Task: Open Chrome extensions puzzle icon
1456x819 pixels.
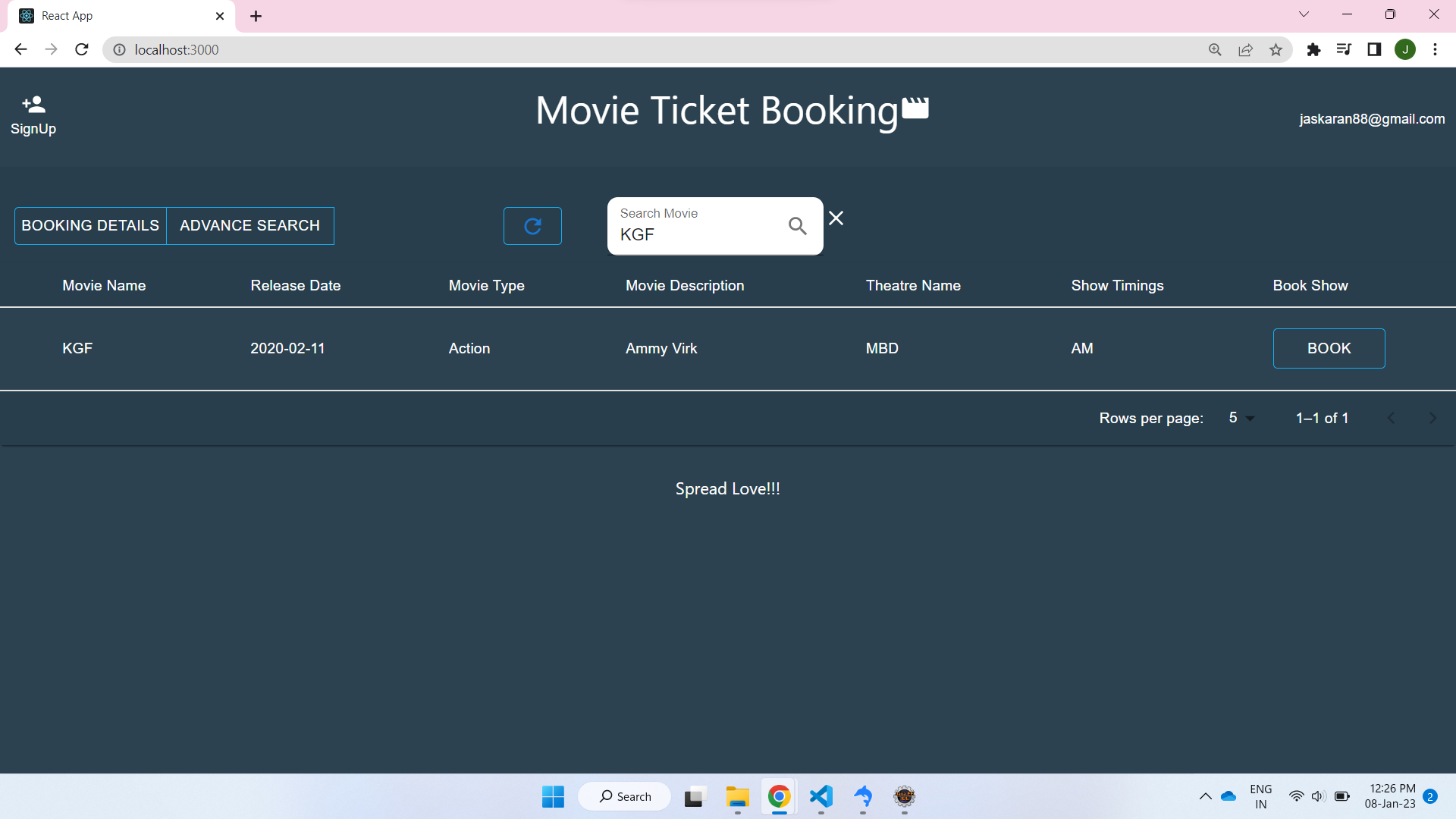Action: click(x=1314, y=49)
